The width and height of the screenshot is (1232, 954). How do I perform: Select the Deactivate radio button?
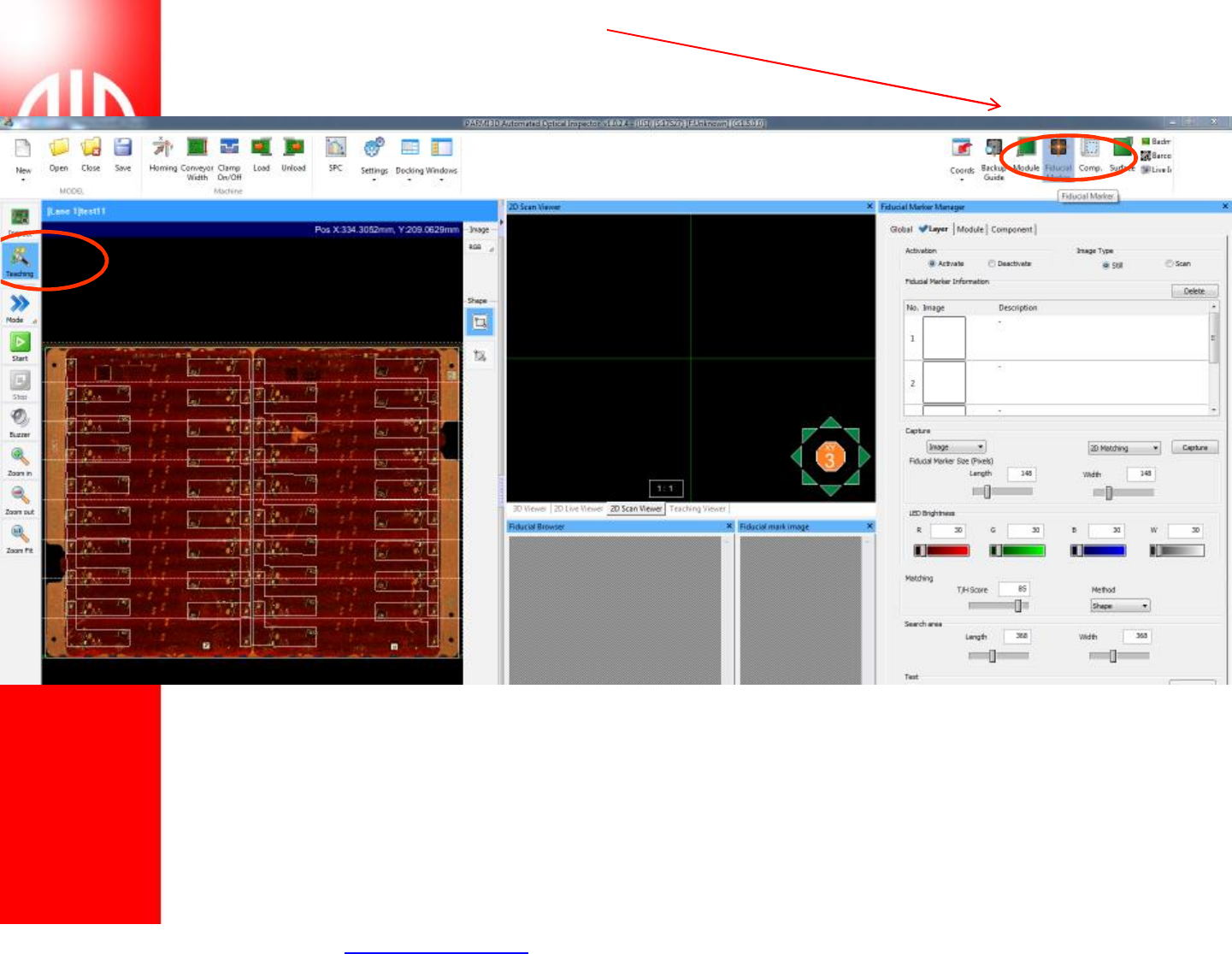click(992, 264)
